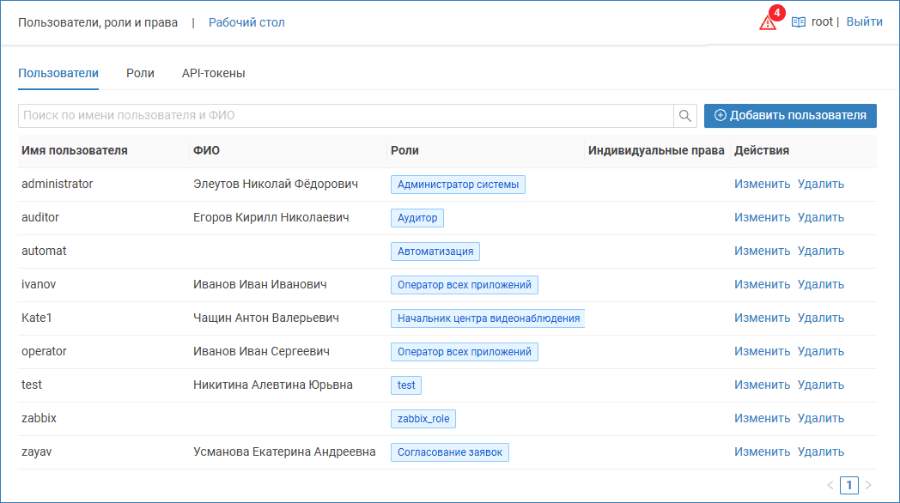This screenshot has height=503, width=900.
Task: Open the Рабочий стол link
Action: click(246, 22)
